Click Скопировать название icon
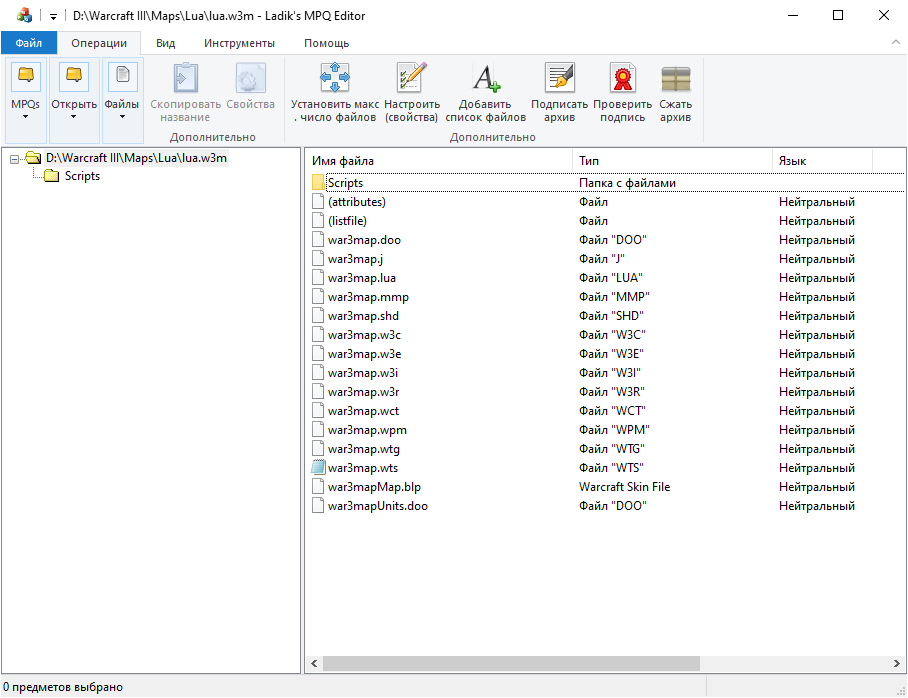 pyautogui.click(x=185, y=78)
